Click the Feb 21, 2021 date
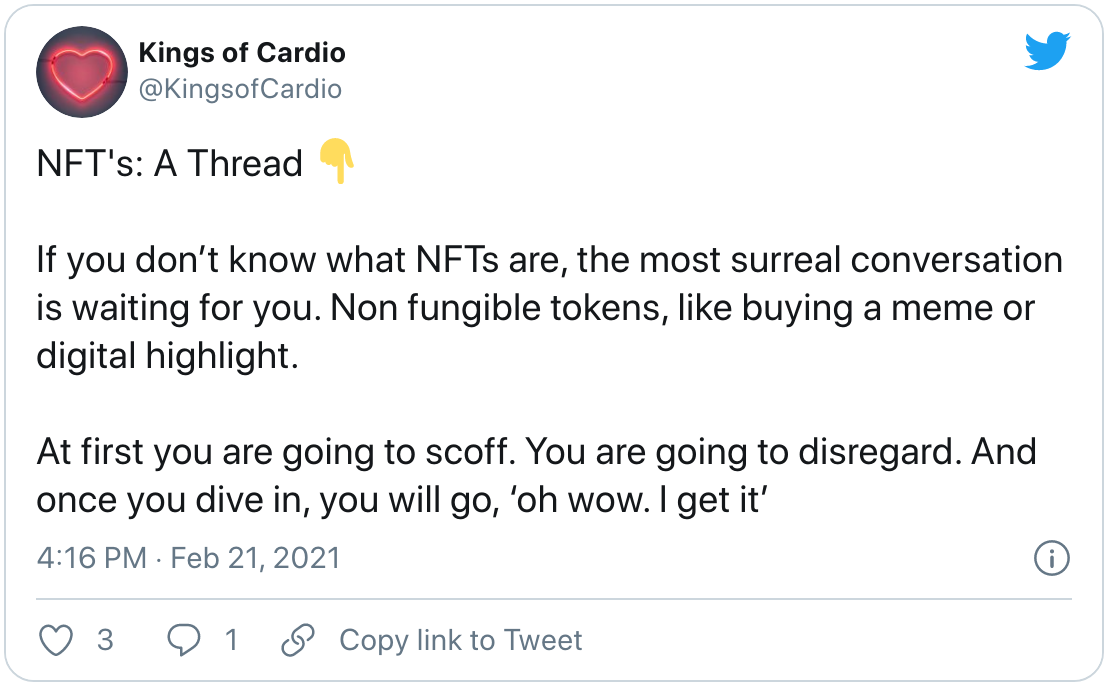Image resolution: width=1108 pixels, height=686 pixels. [x=255, y=558]
